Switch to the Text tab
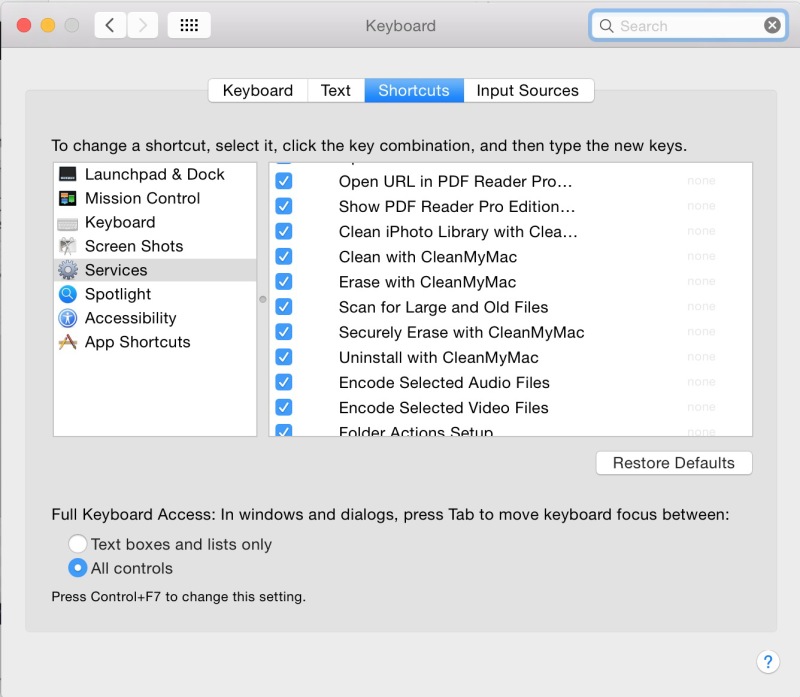Viewport: 800px width, 697px height. point(336,90)
